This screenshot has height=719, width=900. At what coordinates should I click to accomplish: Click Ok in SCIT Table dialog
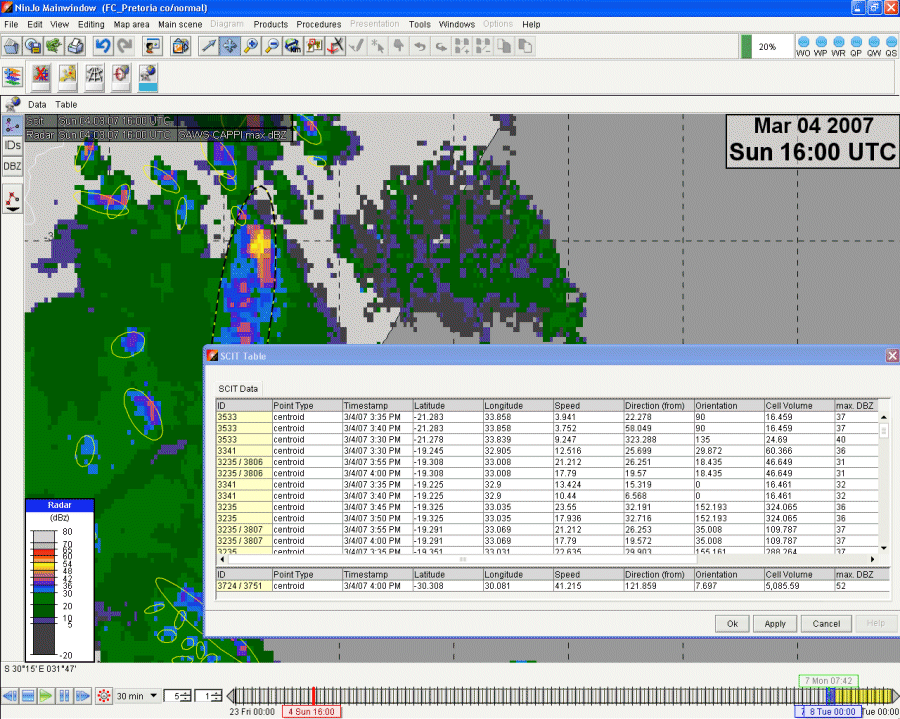(x=732, y=623)
